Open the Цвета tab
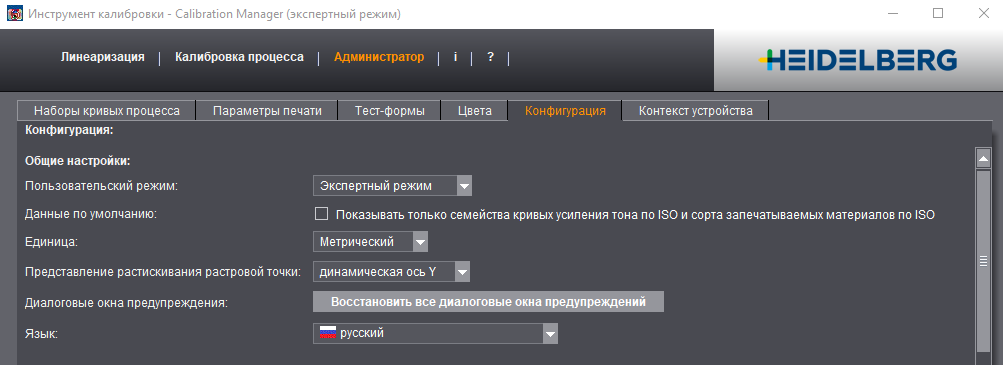The image size is (1003, 365). coord(475,111)
